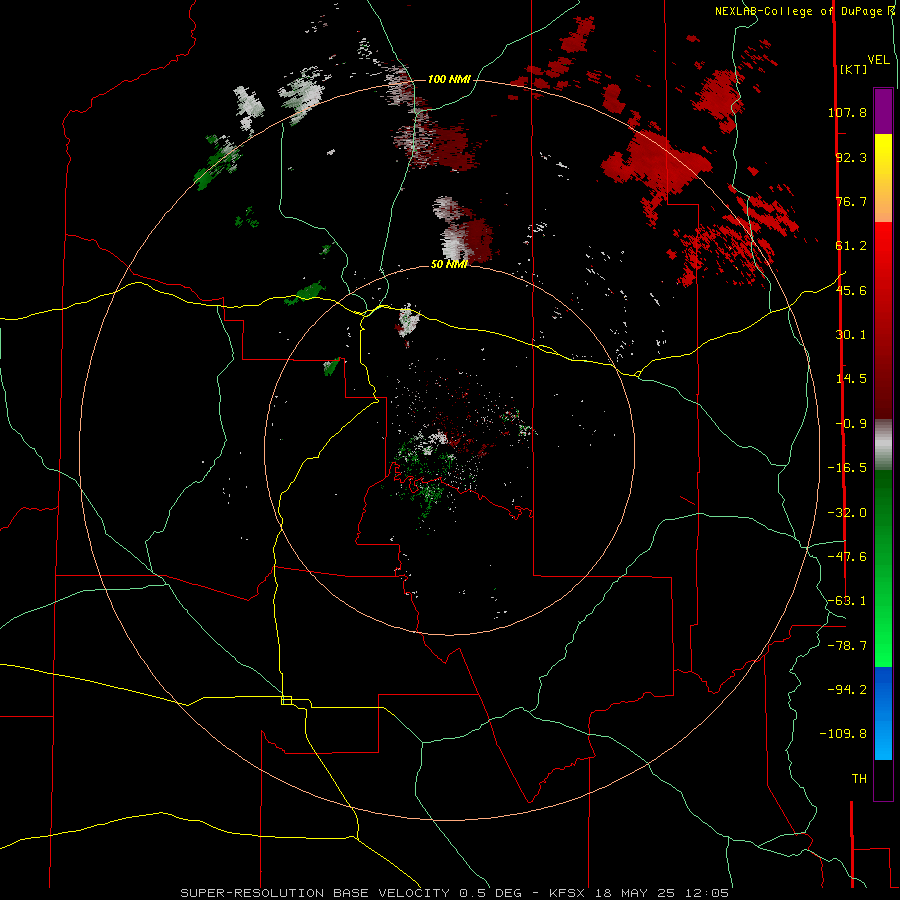Select the -63.1 velocity scale value
Image resolution: width=900 pixels, height=900 pixels.
click(847, 601)
